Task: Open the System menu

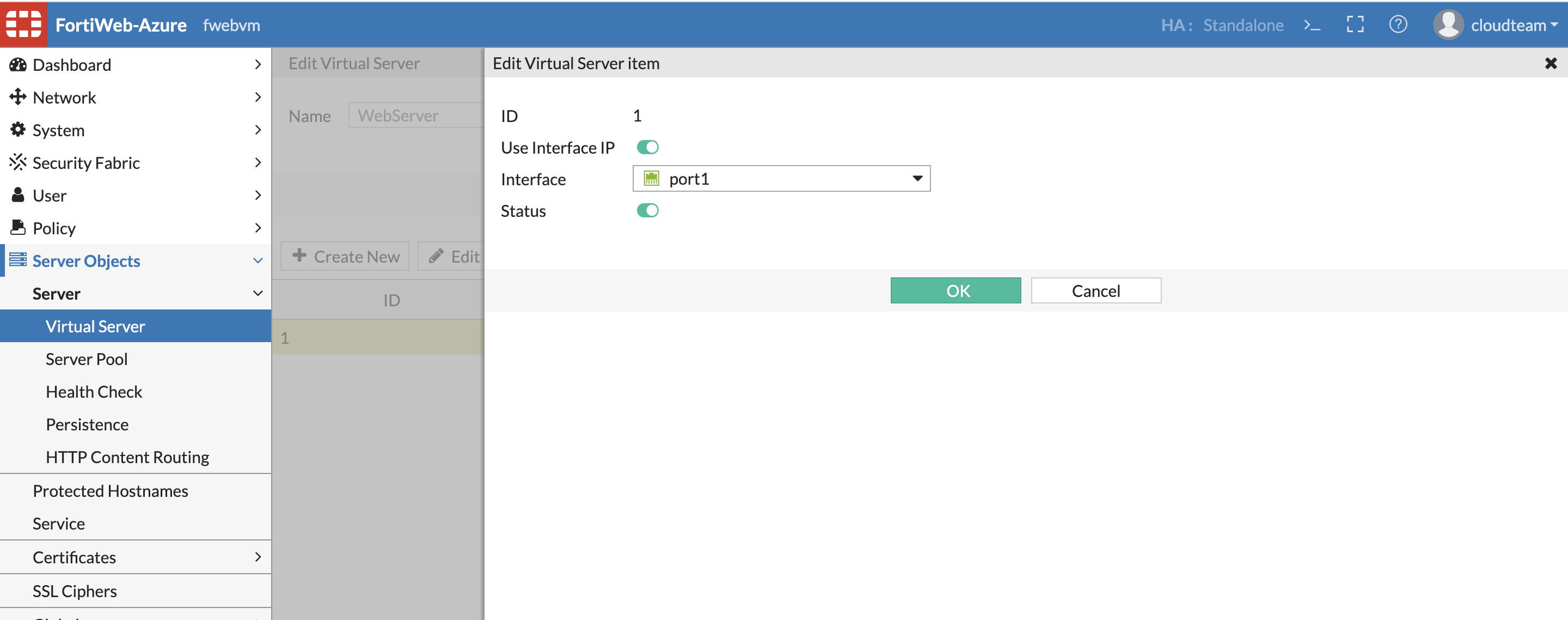Action: pyautogui.click(x=135, y=130)
